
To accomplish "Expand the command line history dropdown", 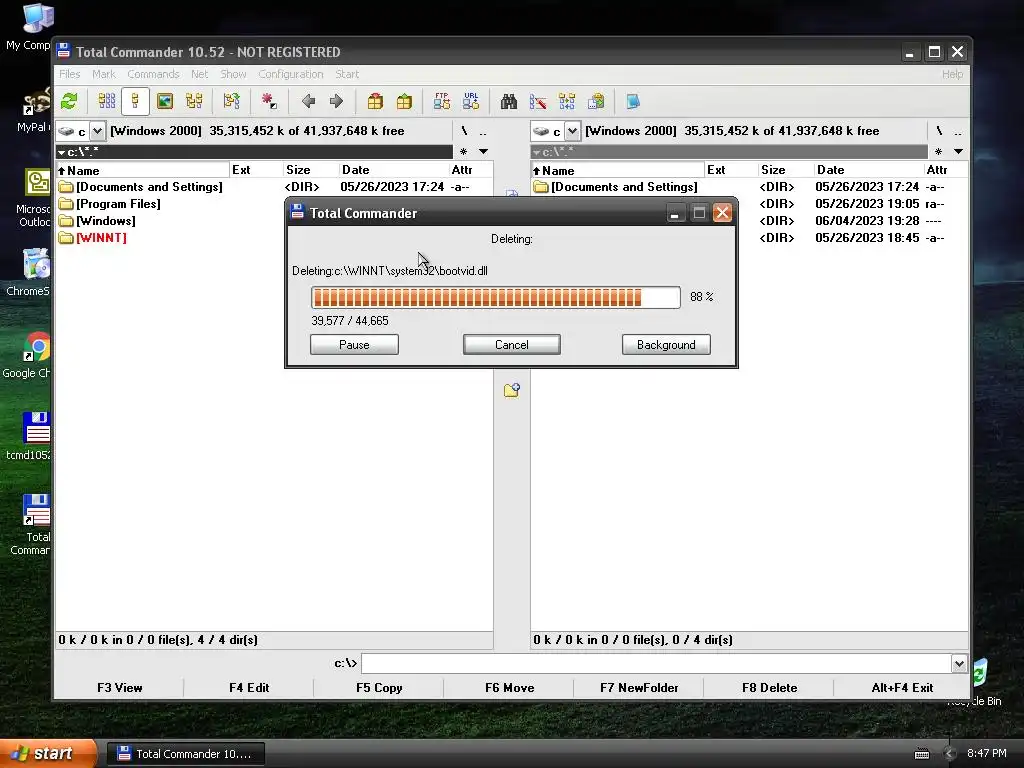I will point(959,664).
